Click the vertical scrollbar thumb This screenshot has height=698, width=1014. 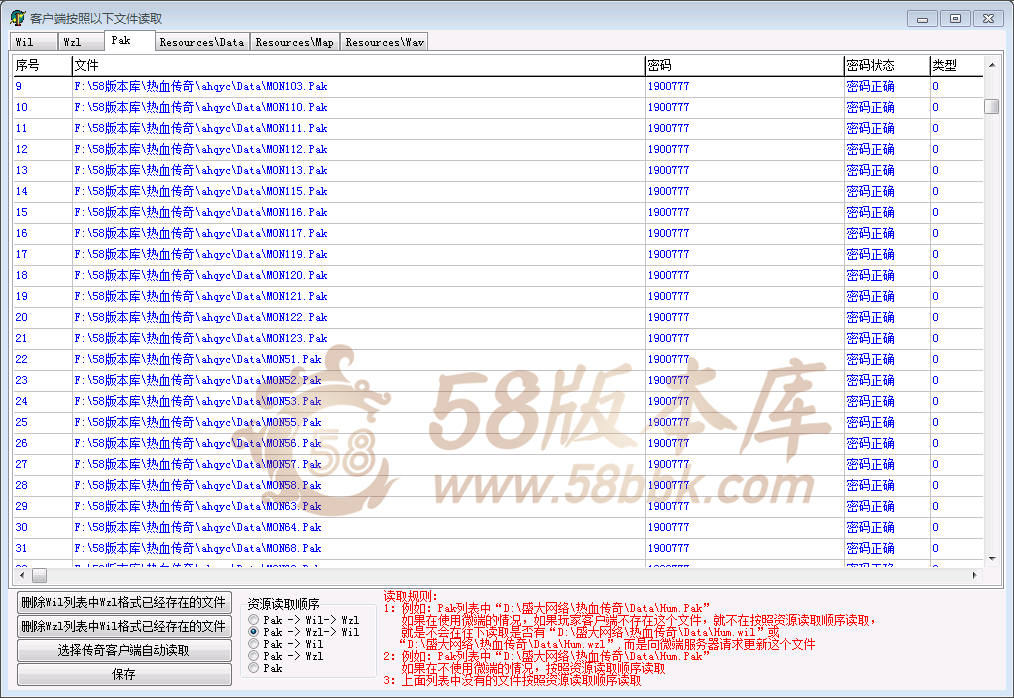click(991, 106)
